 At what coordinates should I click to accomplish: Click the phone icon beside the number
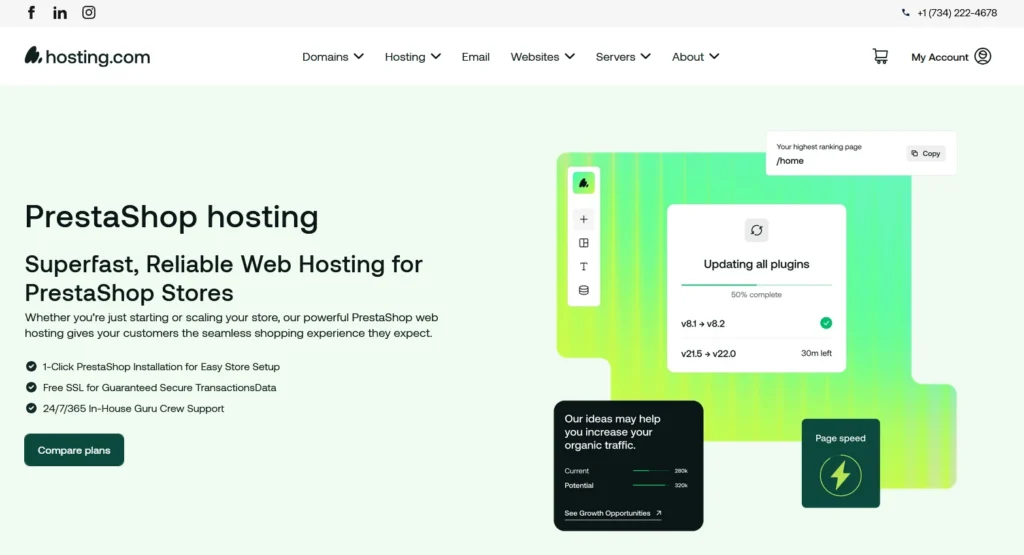point(905,12)
